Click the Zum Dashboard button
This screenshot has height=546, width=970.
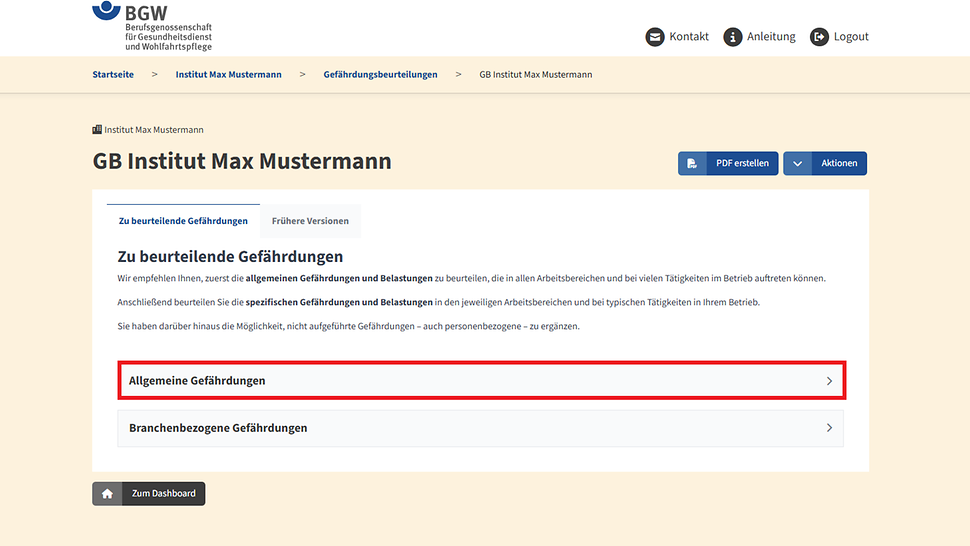point(148,493)
